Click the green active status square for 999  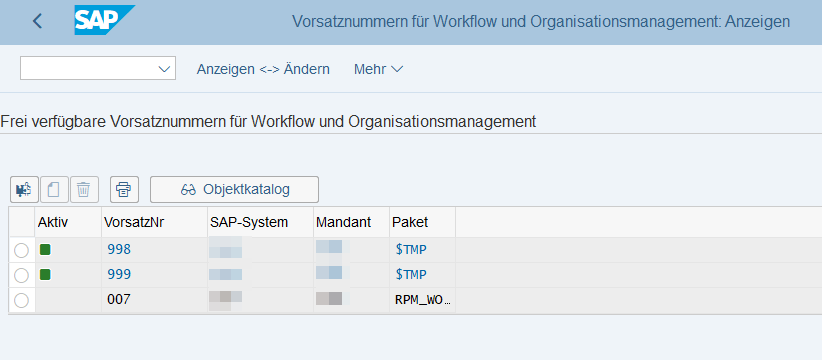pyautogui.click(x=45, y=274)
